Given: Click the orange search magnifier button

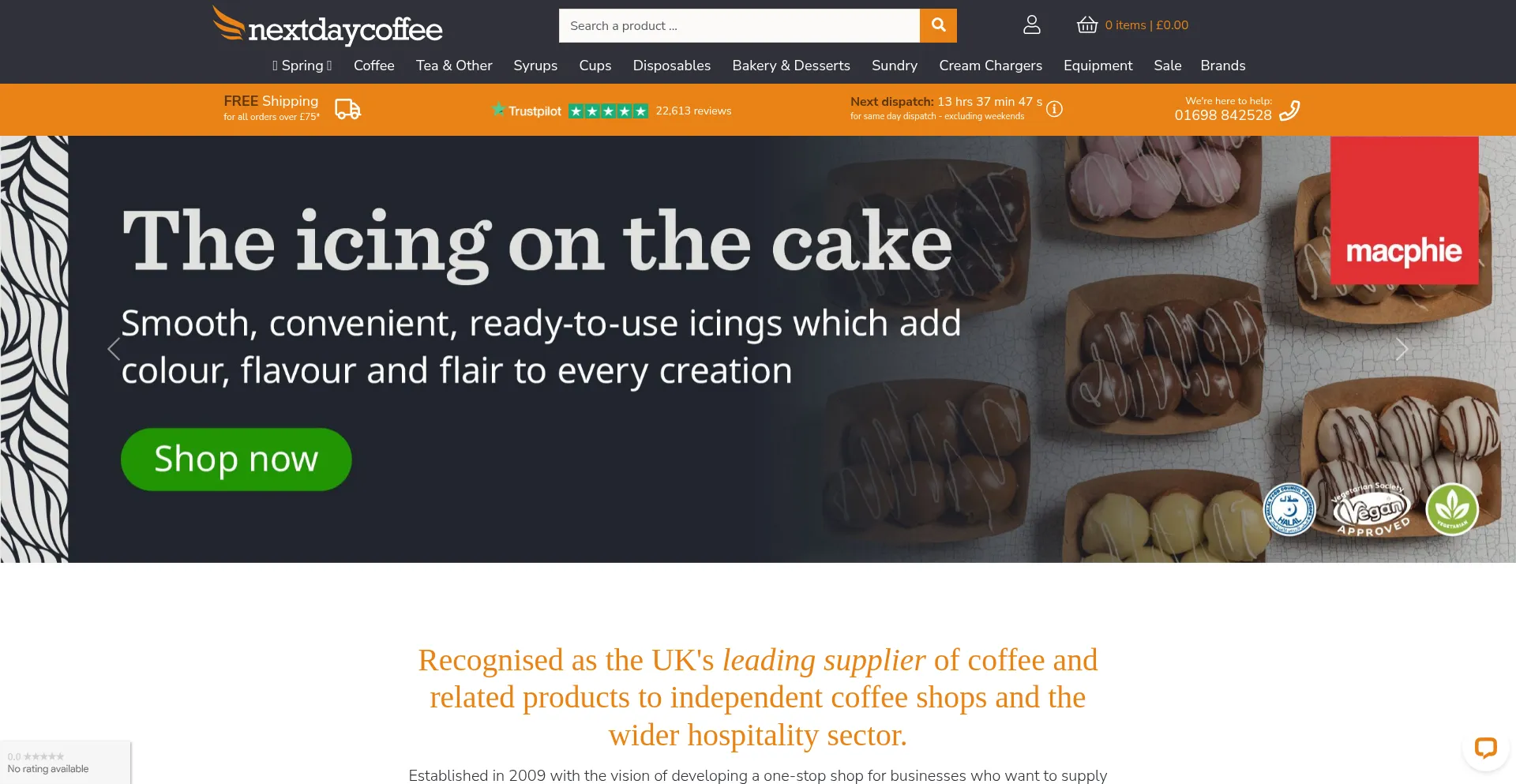Looking at the screenshot, I should coord(938,25).
